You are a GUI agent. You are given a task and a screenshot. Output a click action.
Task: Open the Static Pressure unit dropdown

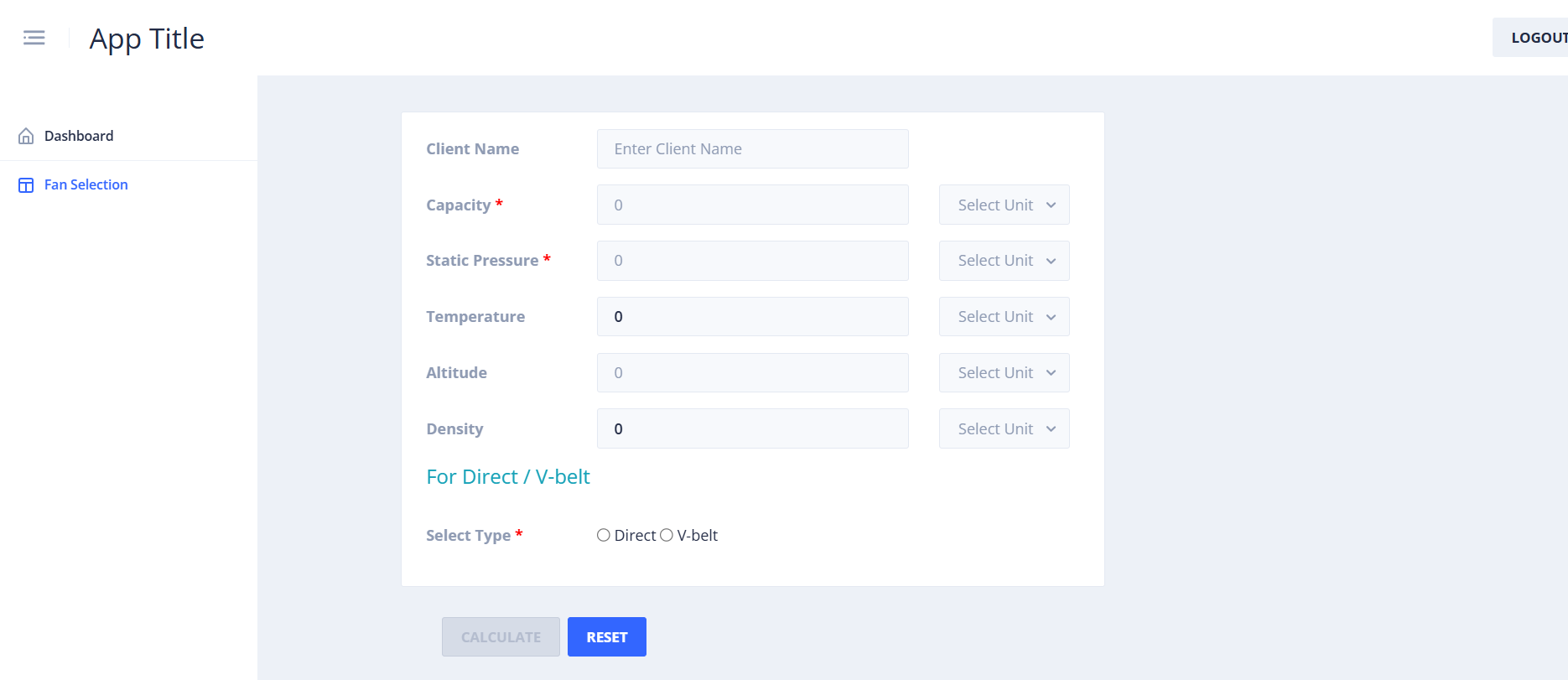point(1004,261)
